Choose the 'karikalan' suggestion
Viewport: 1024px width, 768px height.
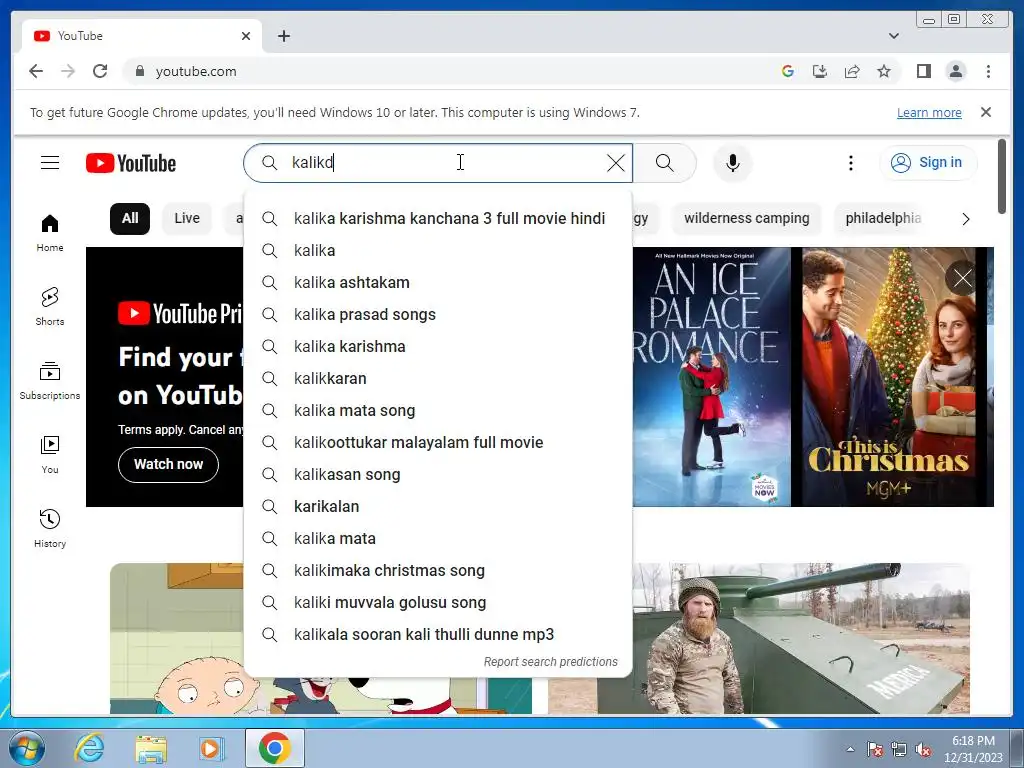click(x=438, y=506)
